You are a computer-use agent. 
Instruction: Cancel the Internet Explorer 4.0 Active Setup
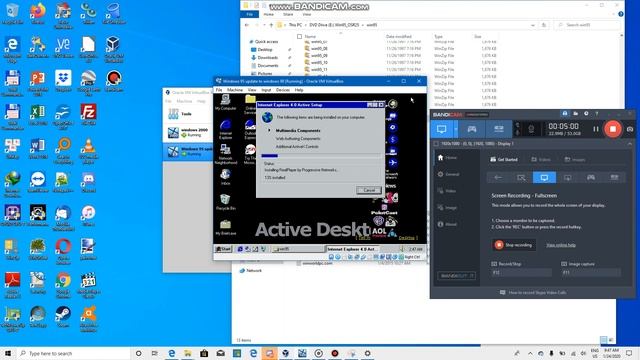(x=369, y=190)
